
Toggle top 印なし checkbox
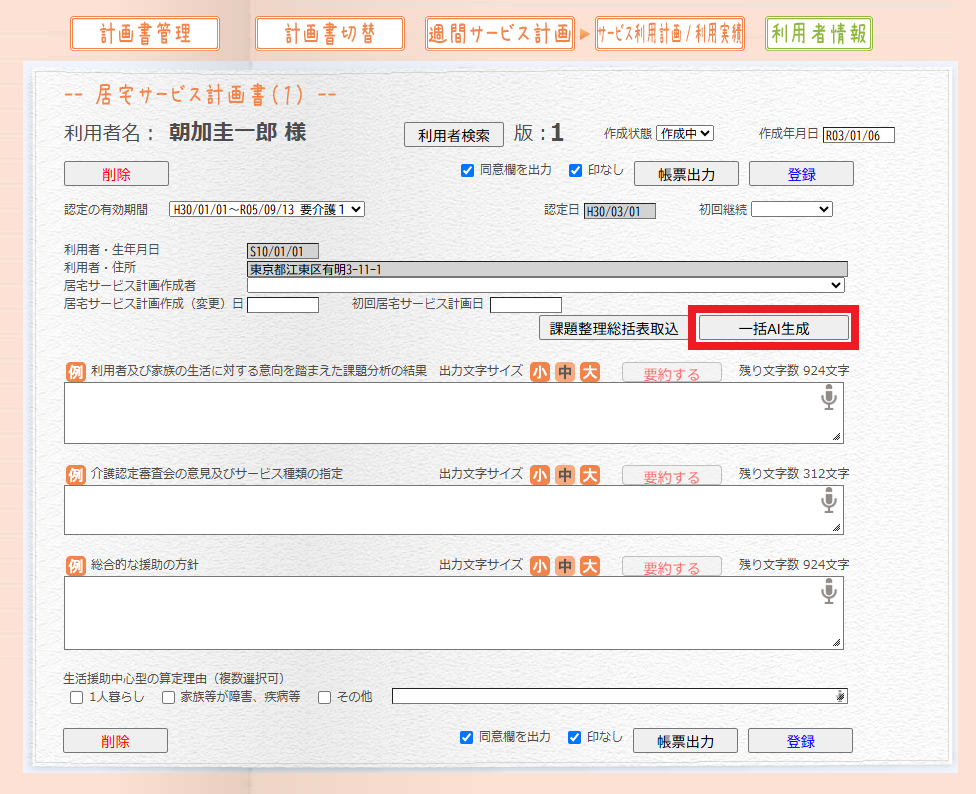coord(575,170)
